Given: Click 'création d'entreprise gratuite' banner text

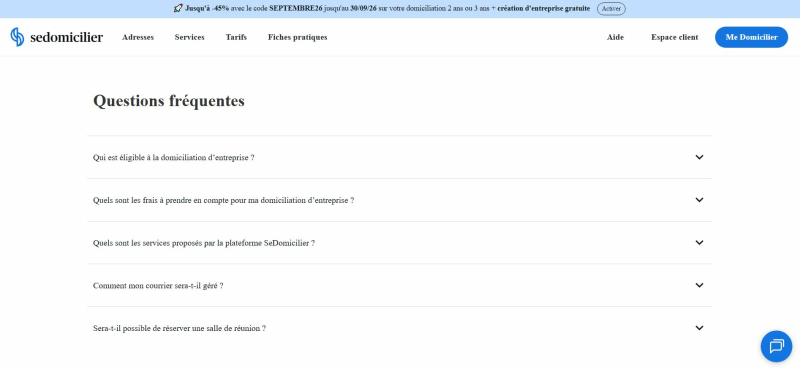Looking at the screenshot, I should point(544,9).
